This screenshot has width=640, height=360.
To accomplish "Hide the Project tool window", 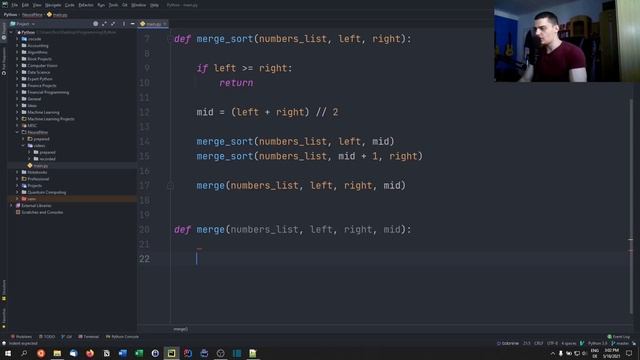I will tap(132, 24).
